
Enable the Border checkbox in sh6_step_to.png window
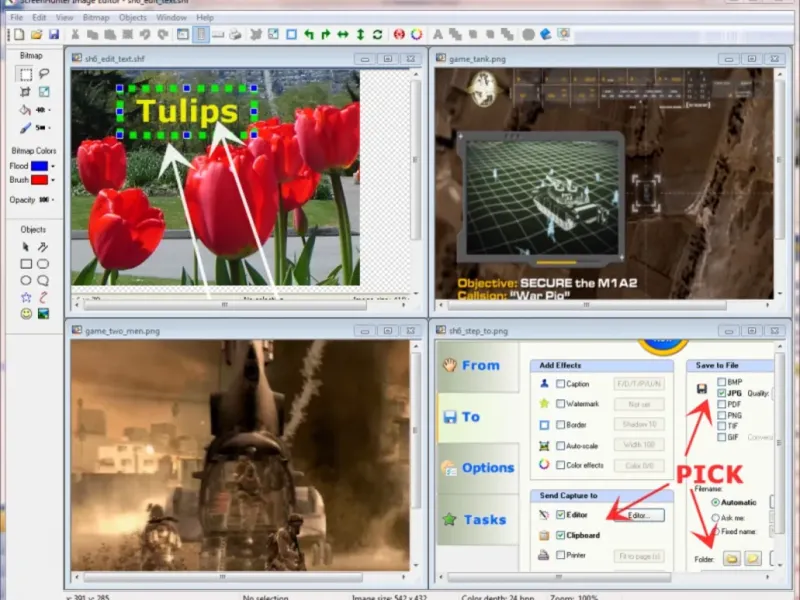tap(560, 424)
